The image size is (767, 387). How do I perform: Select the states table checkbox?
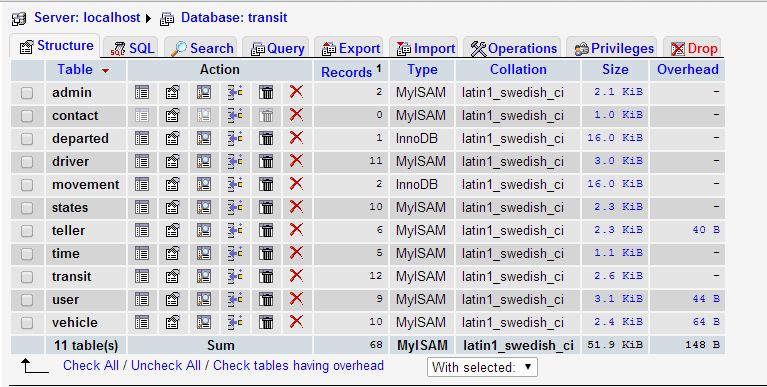(x=27, y=208)
